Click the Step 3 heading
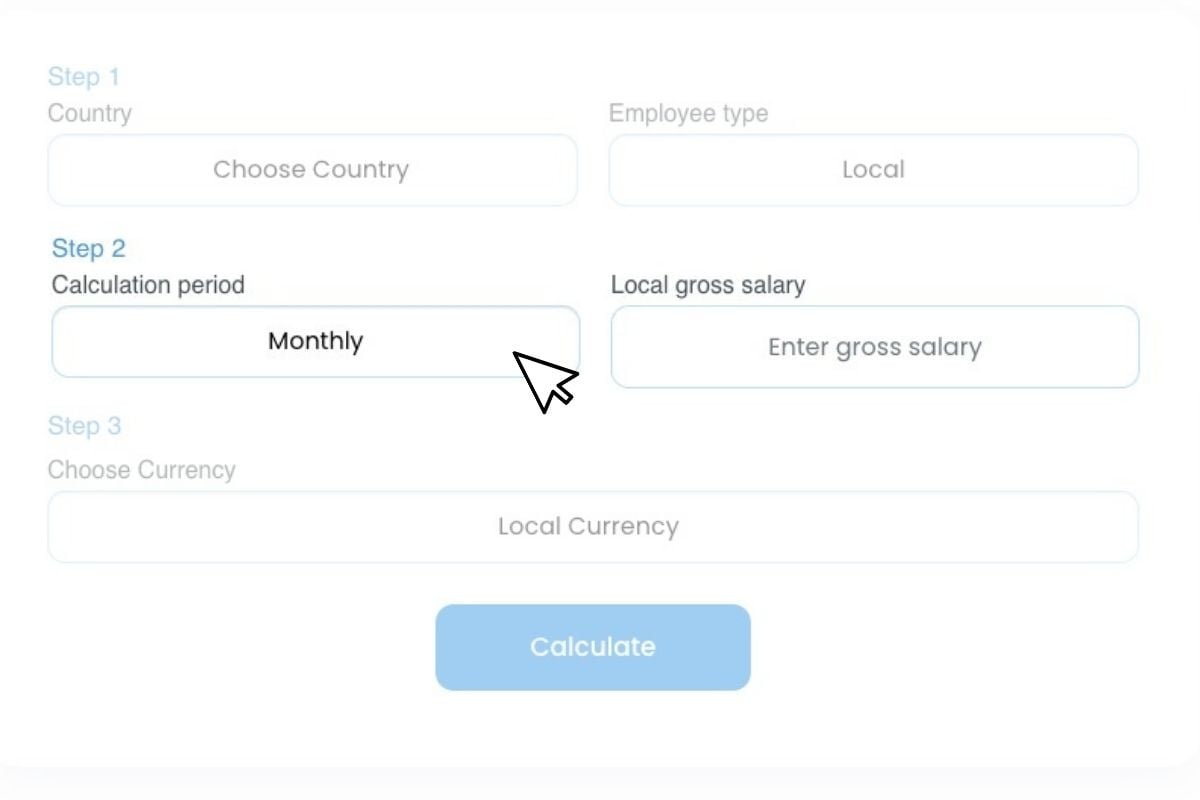This screenshot has width=1200, height=800. click(84, 425)
